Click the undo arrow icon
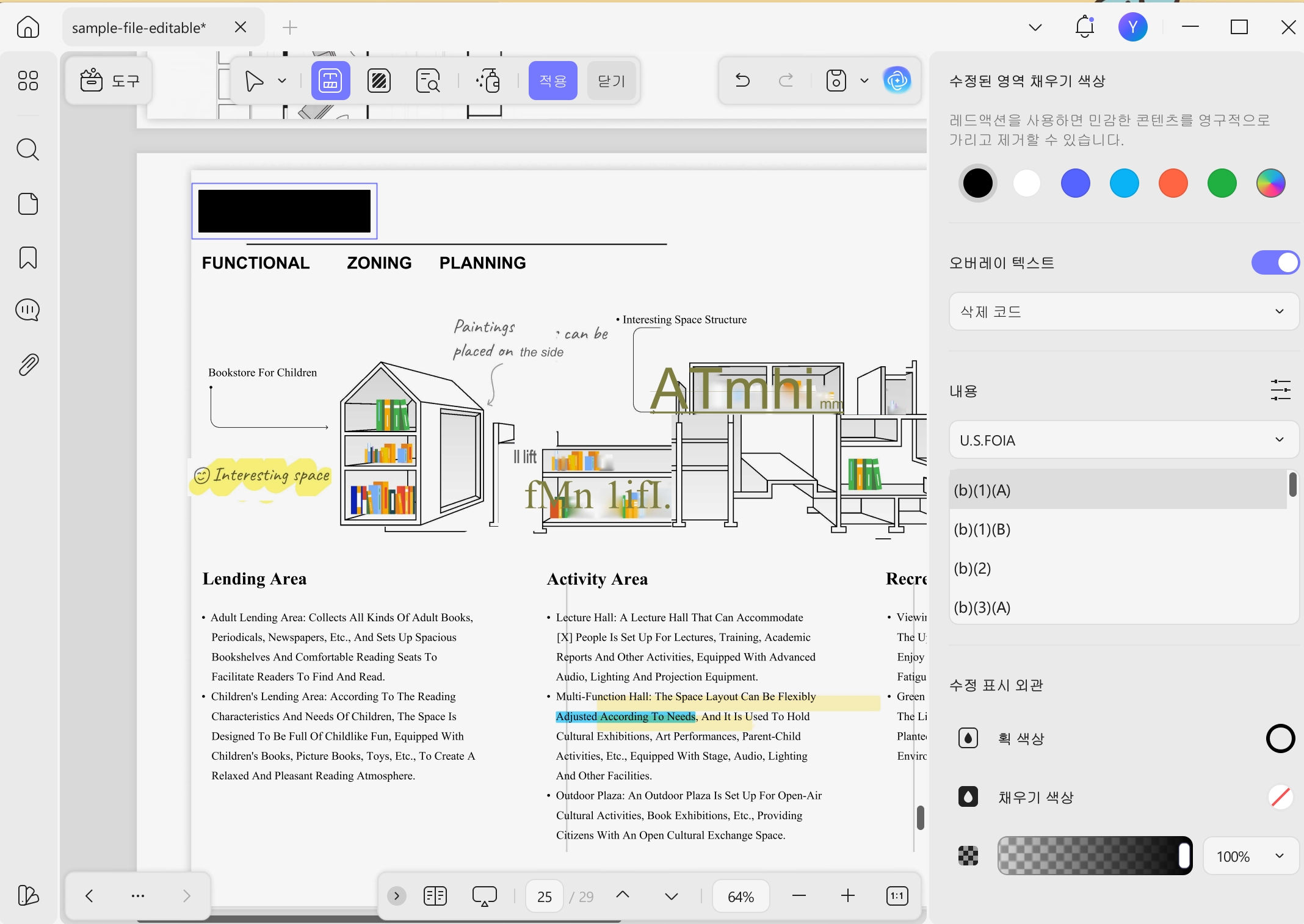Screen dimensions: 1304x924 pos(742,80)
